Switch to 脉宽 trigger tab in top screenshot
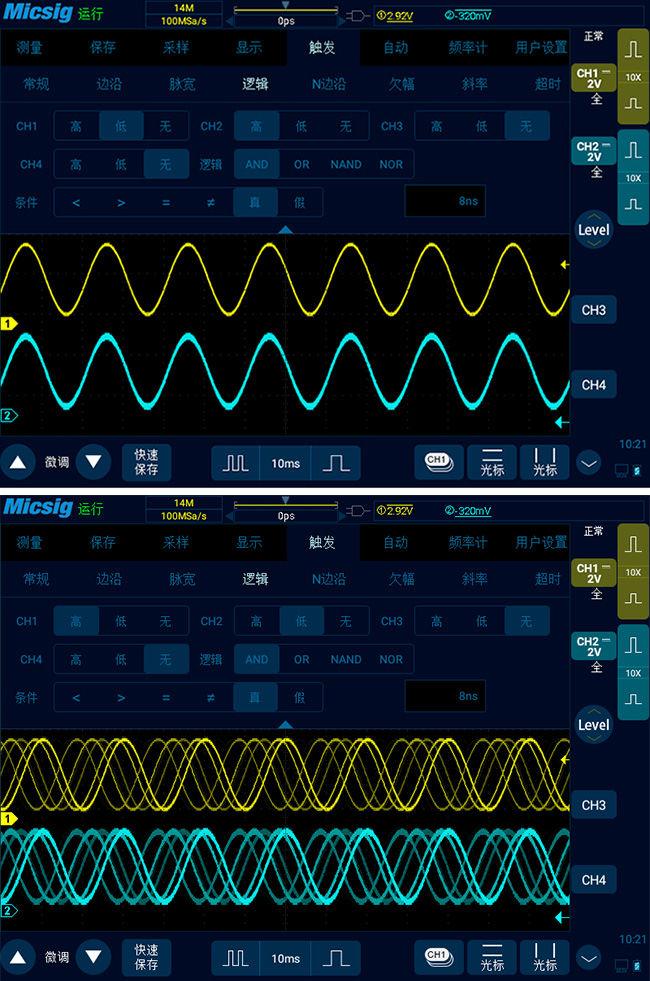The image size is (650, 981). click(x=182, y=84)
